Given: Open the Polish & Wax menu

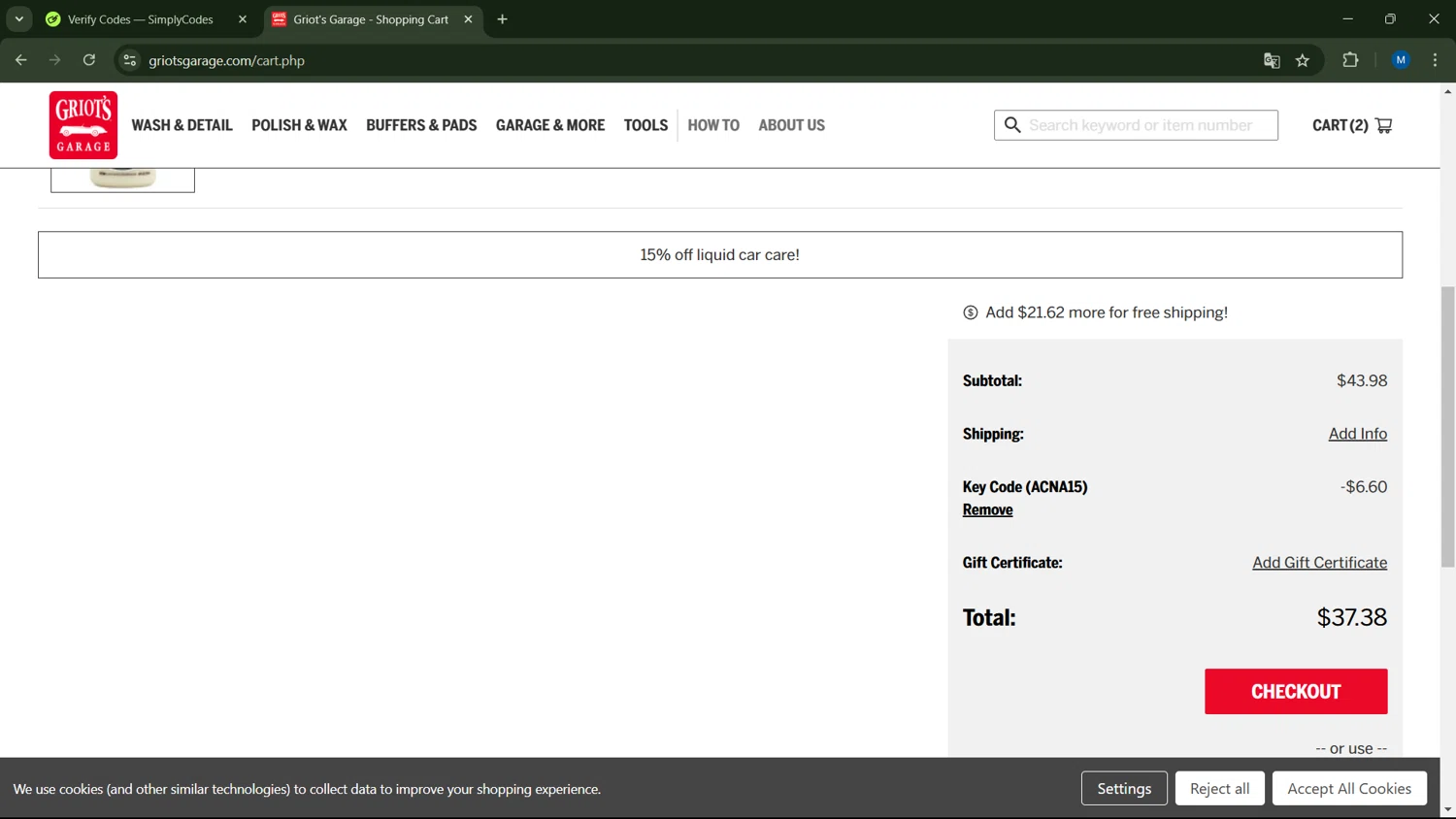Looking at the screenshot, I should coord(299,125).
